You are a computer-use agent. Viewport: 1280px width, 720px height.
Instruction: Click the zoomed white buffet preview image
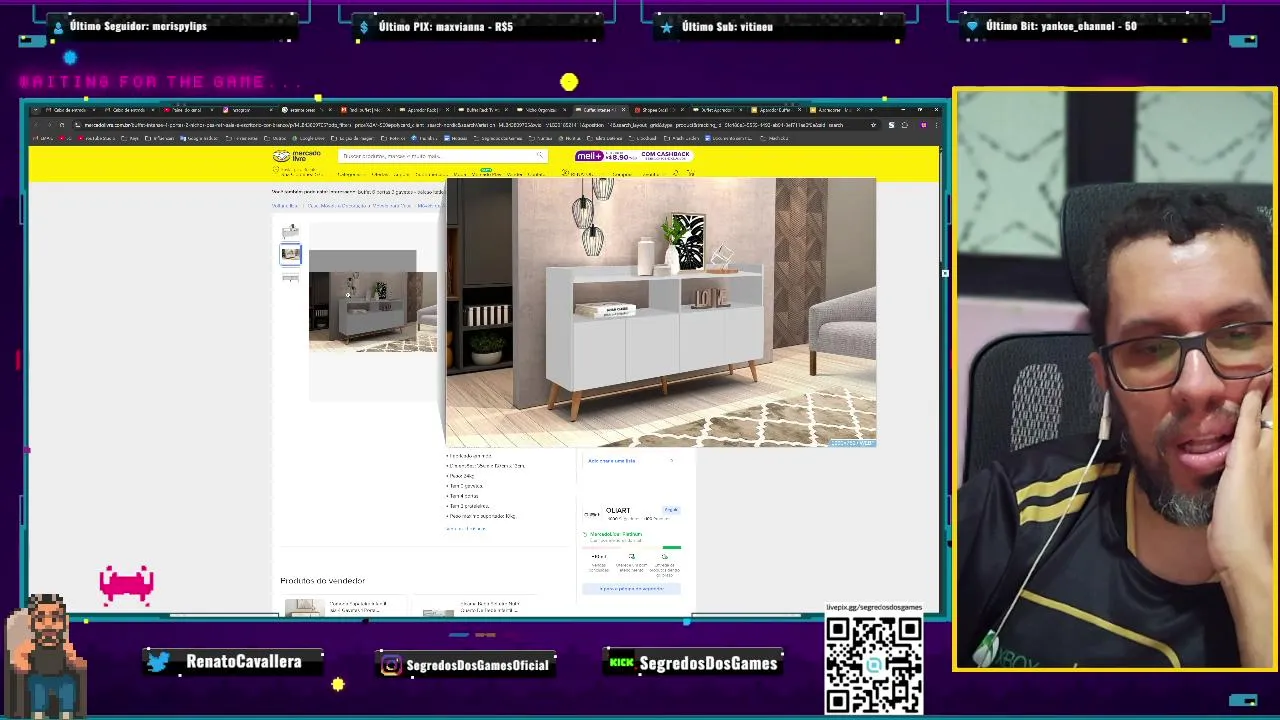point(660,312)
